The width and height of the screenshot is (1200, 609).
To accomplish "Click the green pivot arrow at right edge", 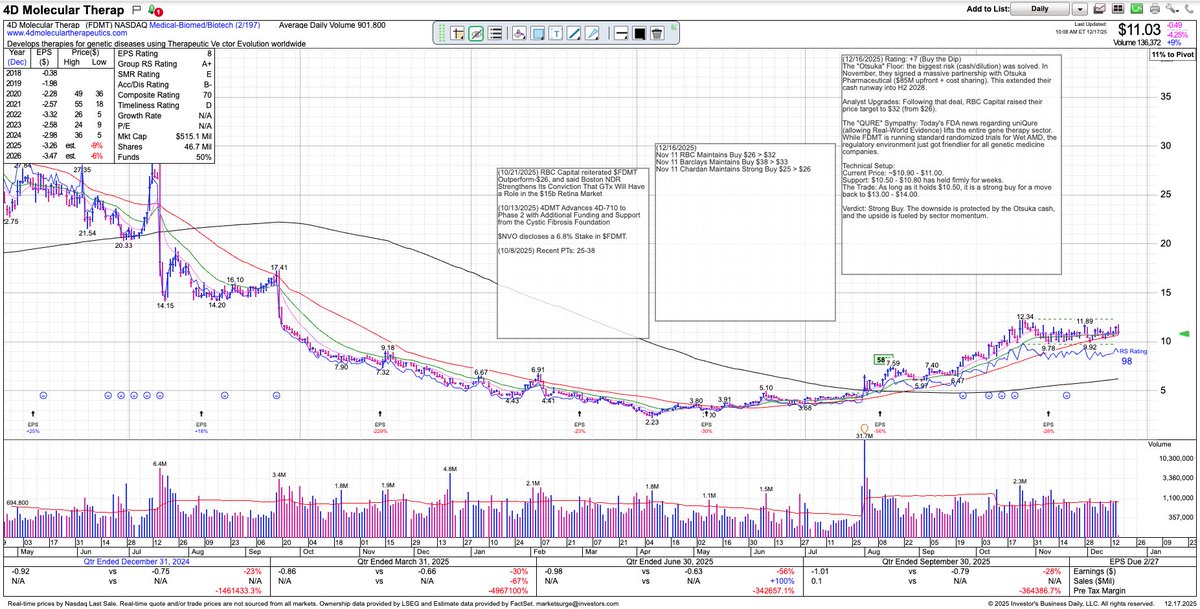I will [x=1186, y=332].
